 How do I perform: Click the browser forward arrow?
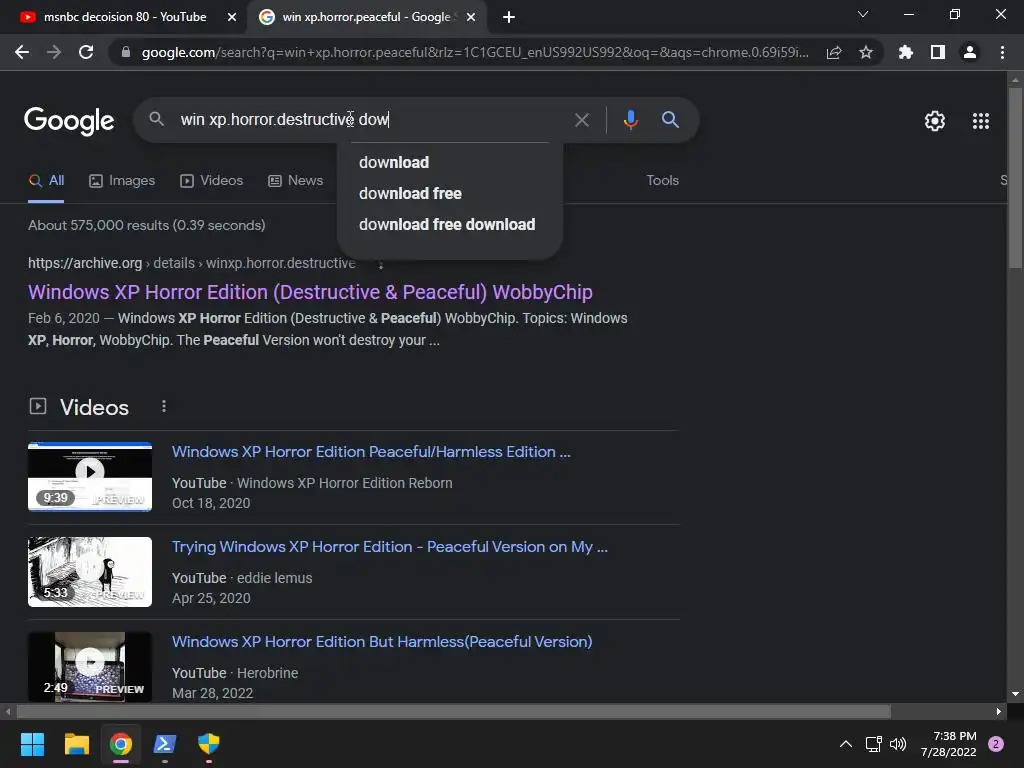(54, 52)
